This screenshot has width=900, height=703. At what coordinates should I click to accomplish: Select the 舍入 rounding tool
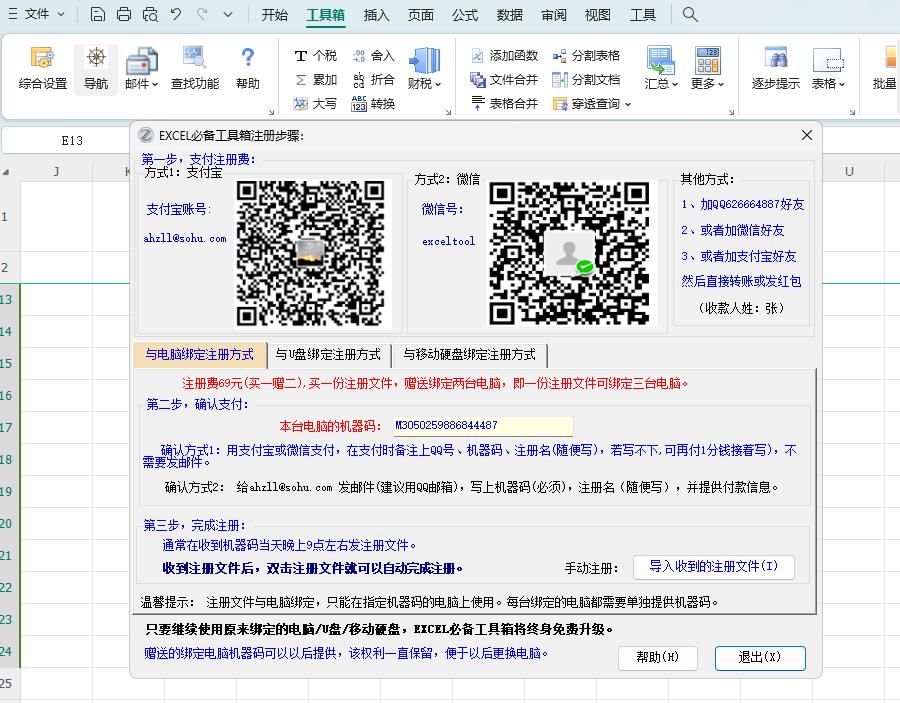coord(373,56)
